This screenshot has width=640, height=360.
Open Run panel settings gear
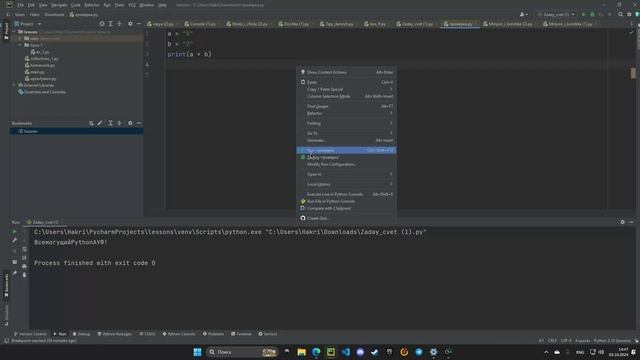pyautogui.click(x=622, y=222)
